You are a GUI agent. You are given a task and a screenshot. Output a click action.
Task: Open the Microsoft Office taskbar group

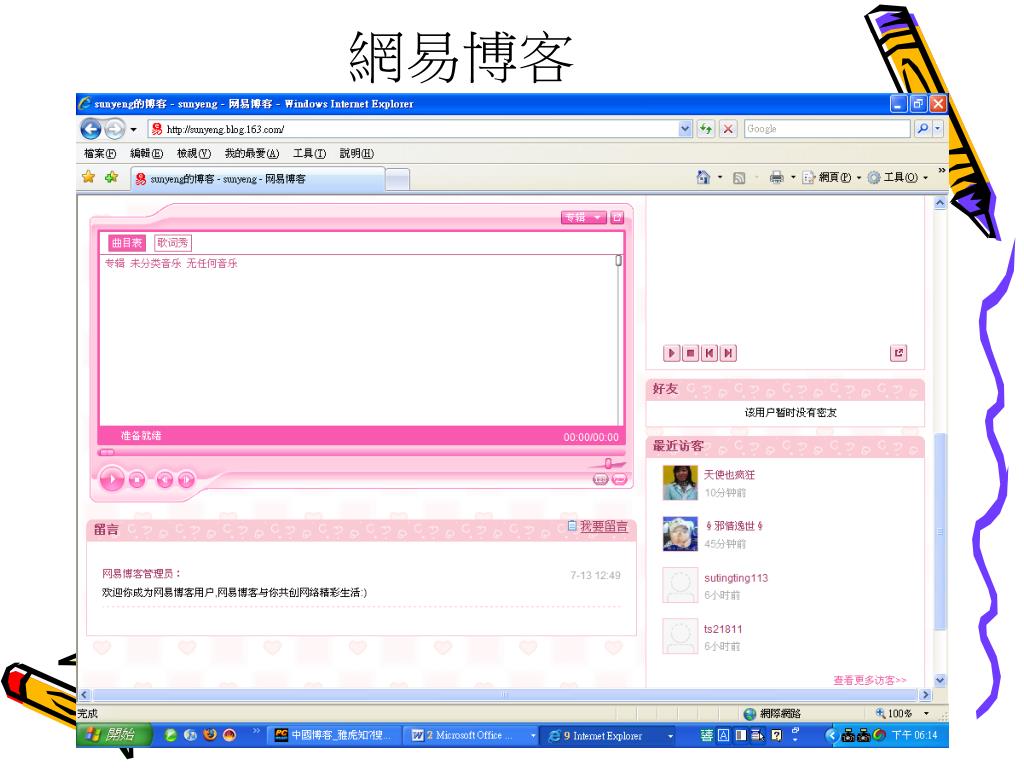tap(470, 735)
